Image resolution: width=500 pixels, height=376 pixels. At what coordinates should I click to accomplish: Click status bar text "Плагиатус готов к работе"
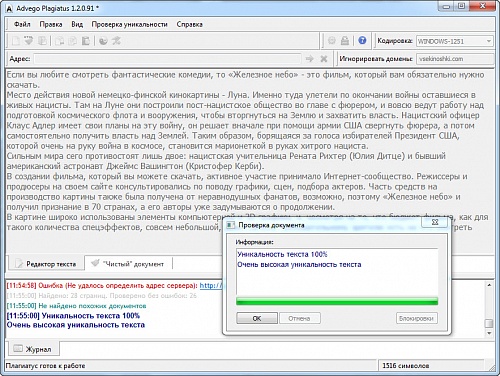[45, 366]
